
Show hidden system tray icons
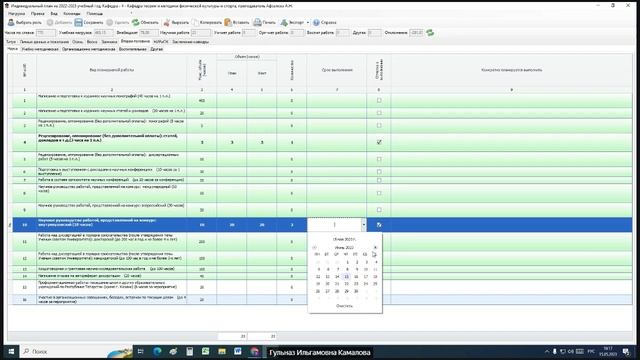pyautogui.click(x=547, y=351)
